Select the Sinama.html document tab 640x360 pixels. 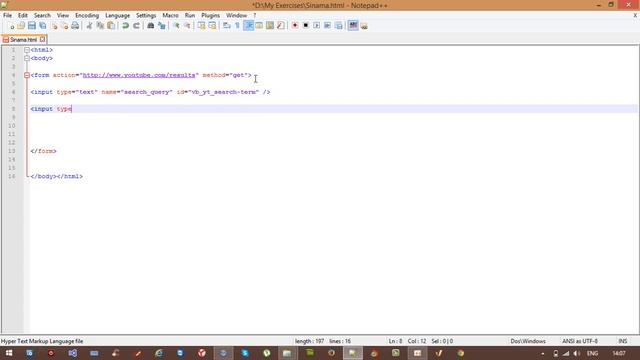pyautogui.click(x=23, y=40)
